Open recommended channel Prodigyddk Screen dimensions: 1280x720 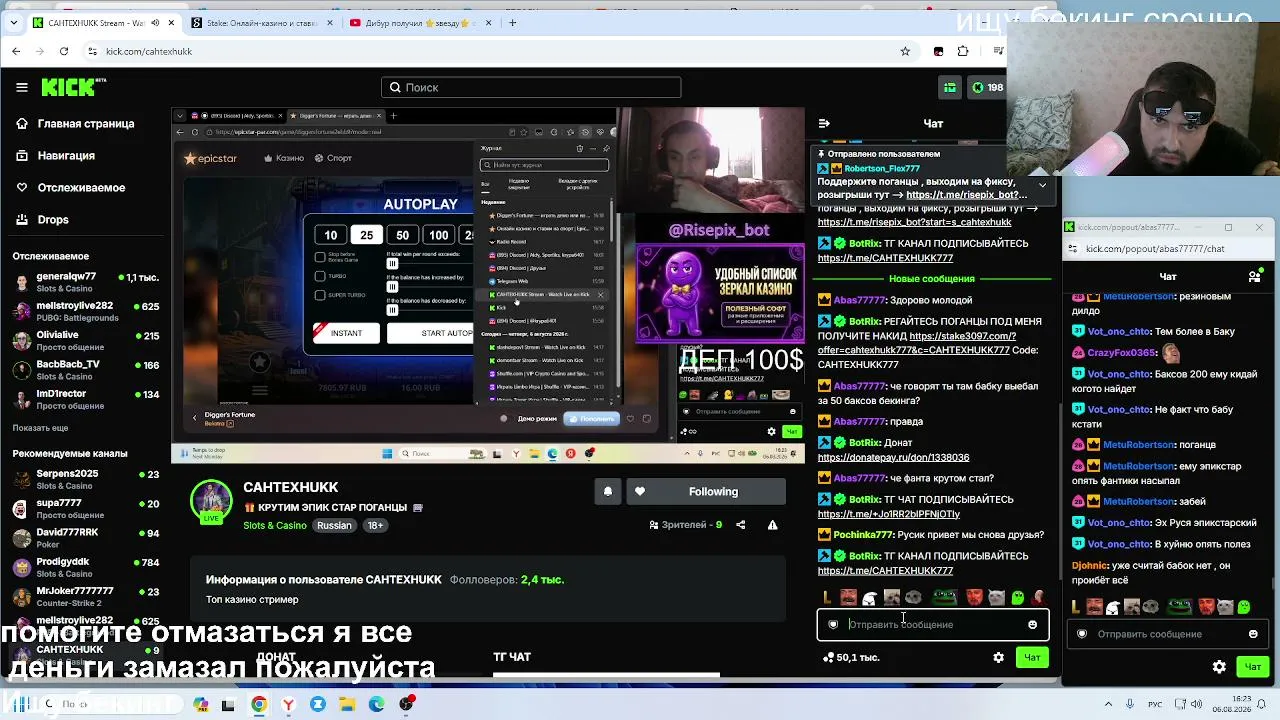[85, 567]
